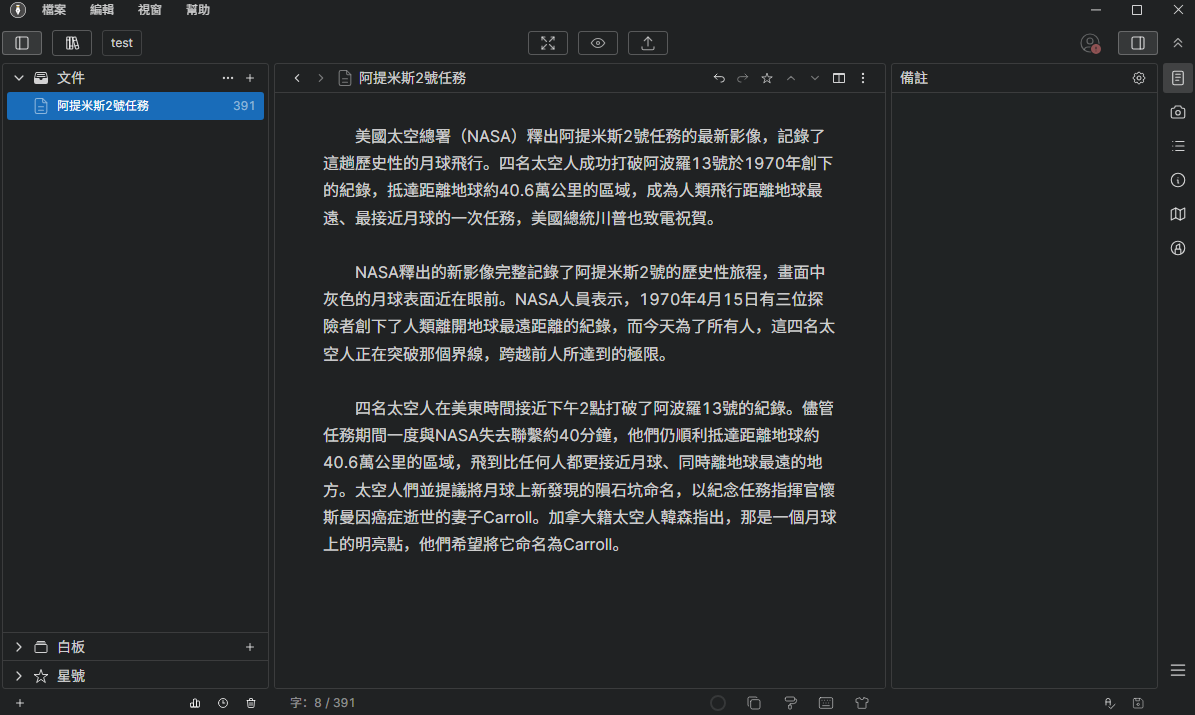Toggle the typewriter keyboard icon
The width and height of the screenshot is (1195, 715).
pos(826,703)
